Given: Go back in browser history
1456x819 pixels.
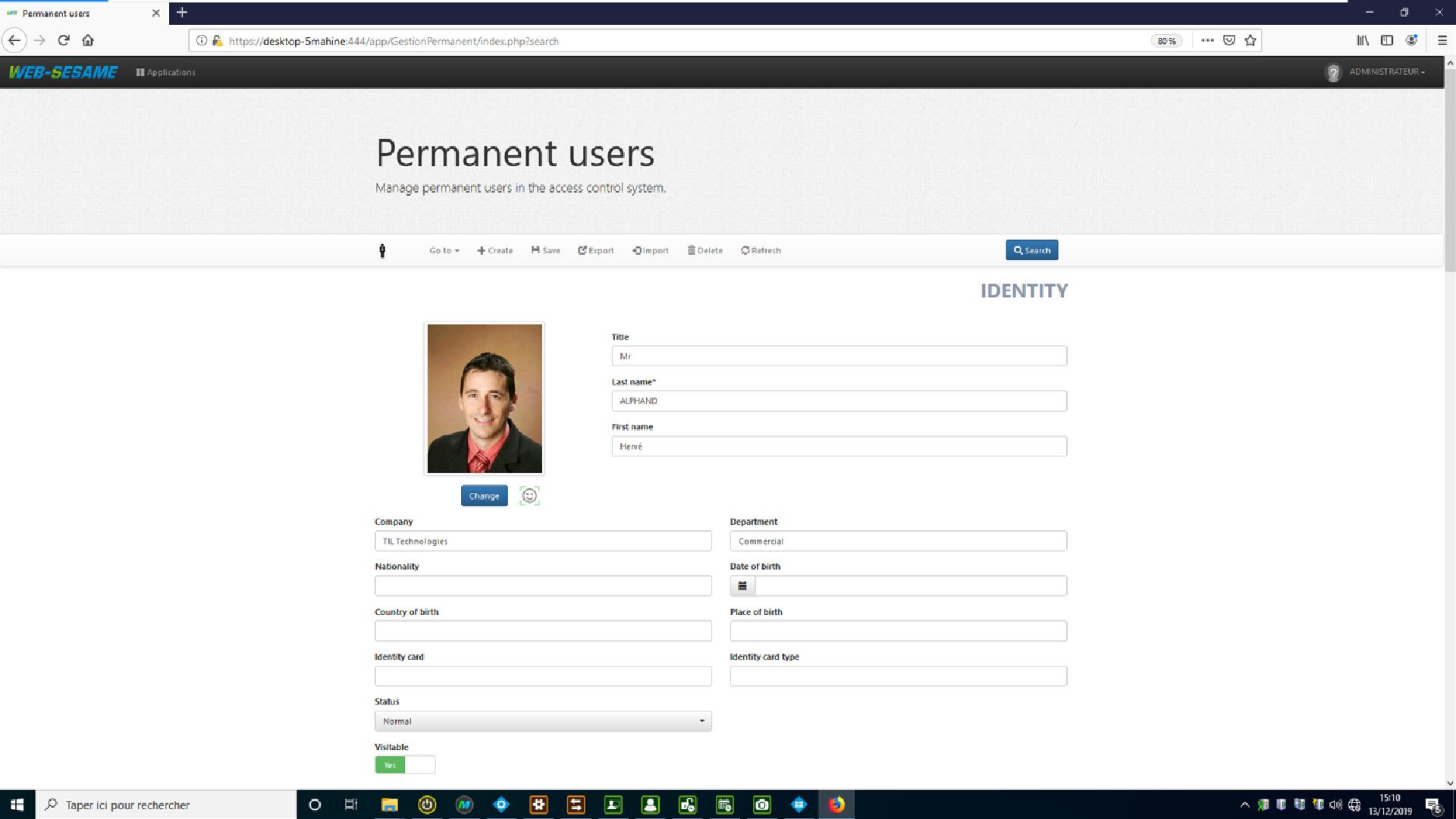Looking at the screenshot, I should coord(14,40).
